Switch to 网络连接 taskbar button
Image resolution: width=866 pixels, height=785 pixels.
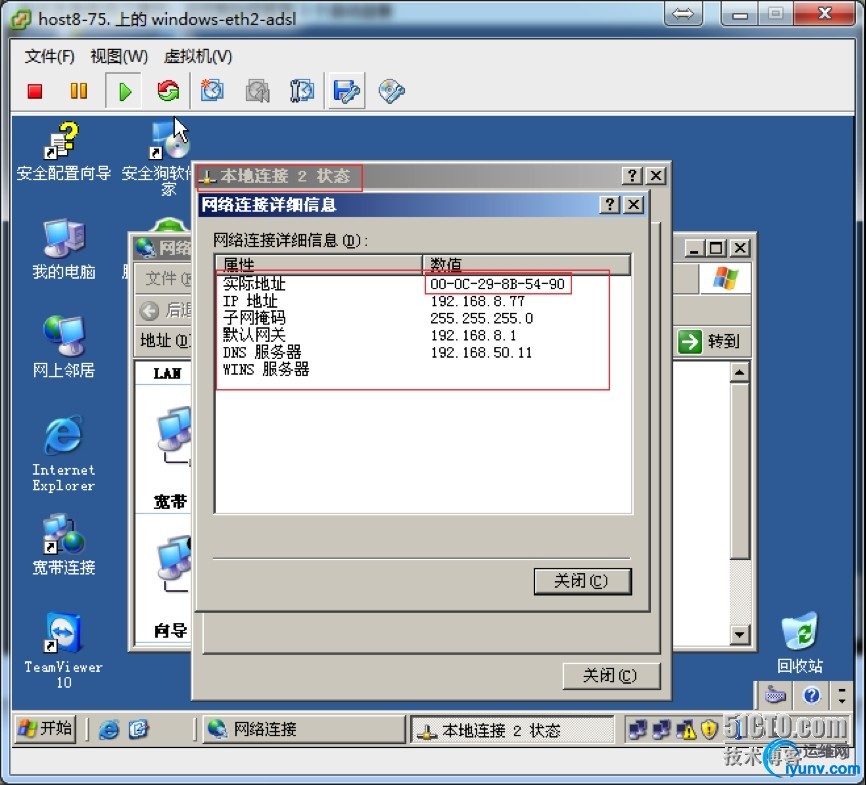pyautogui.click(x=304, y=730)
